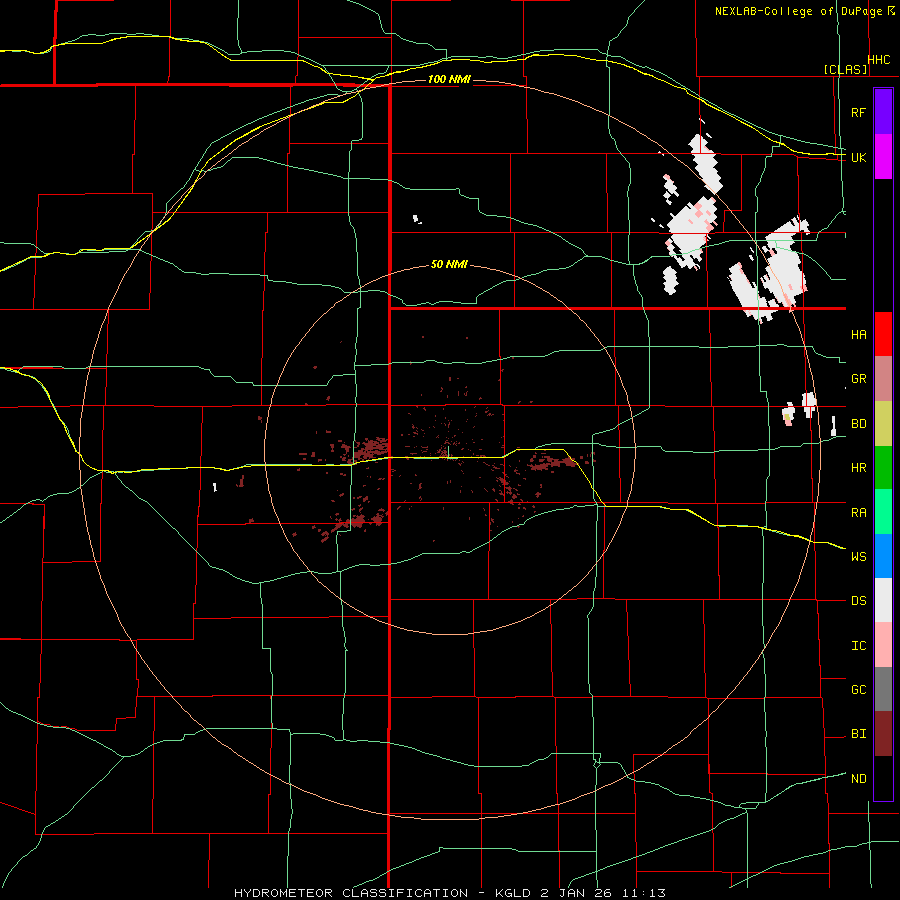Click the GR legend label
Image resolution: width=900 pixels, height=900 pixels.
859,379
